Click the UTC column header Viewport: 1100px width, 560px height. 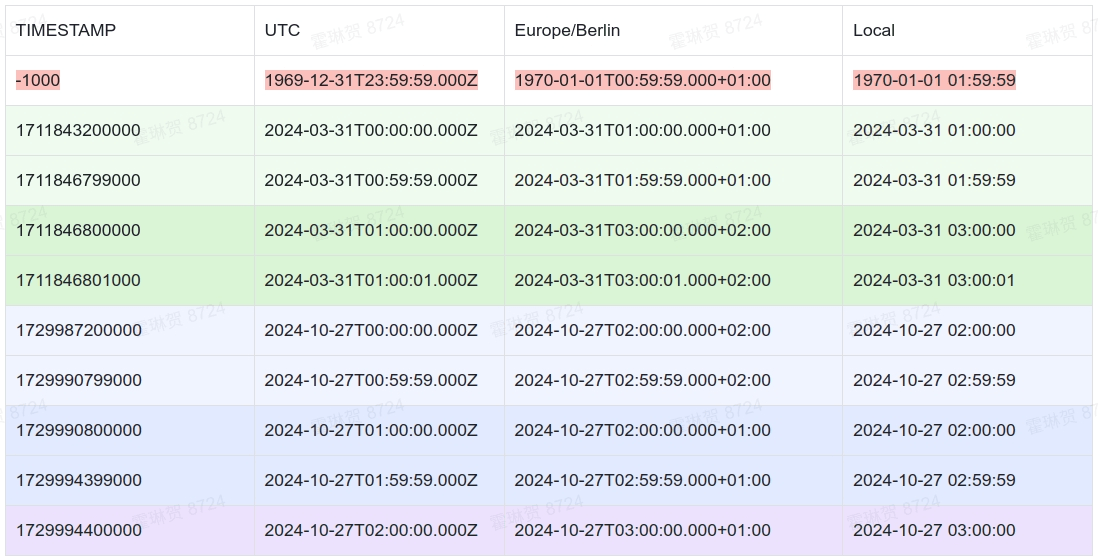point(282,30)
